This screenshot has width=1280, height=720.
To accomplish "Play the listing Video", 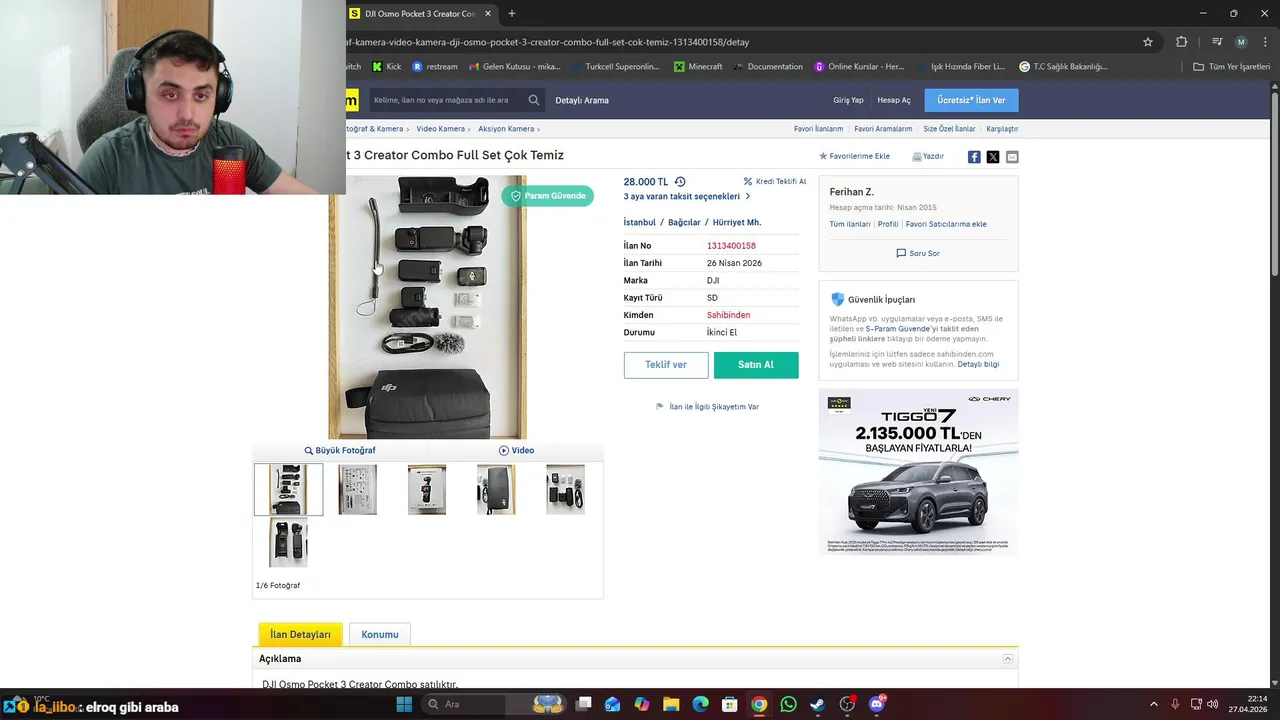I will [516, 450].
